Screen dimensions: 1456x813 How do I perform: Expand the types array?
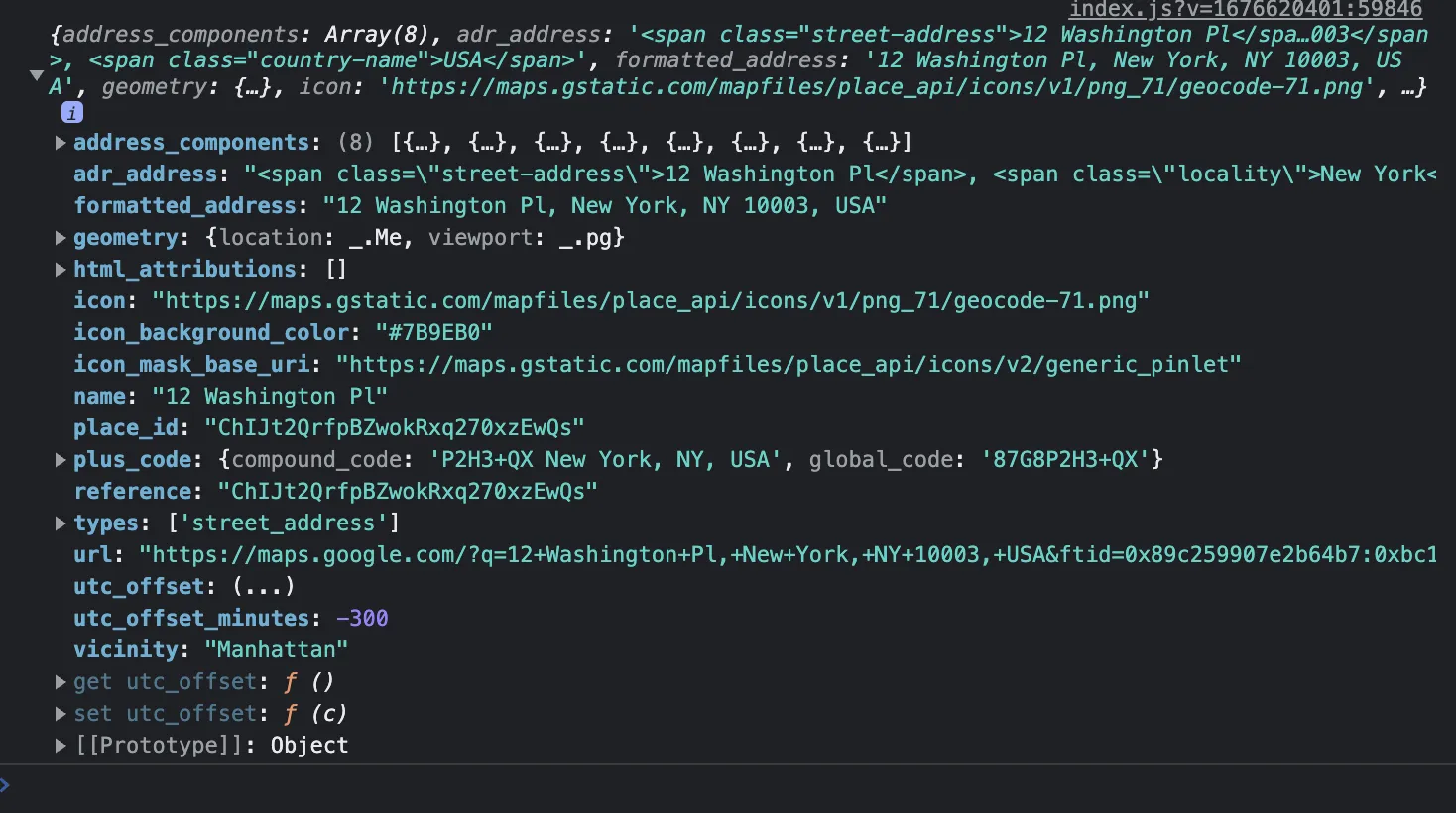(x=61, y=523)
